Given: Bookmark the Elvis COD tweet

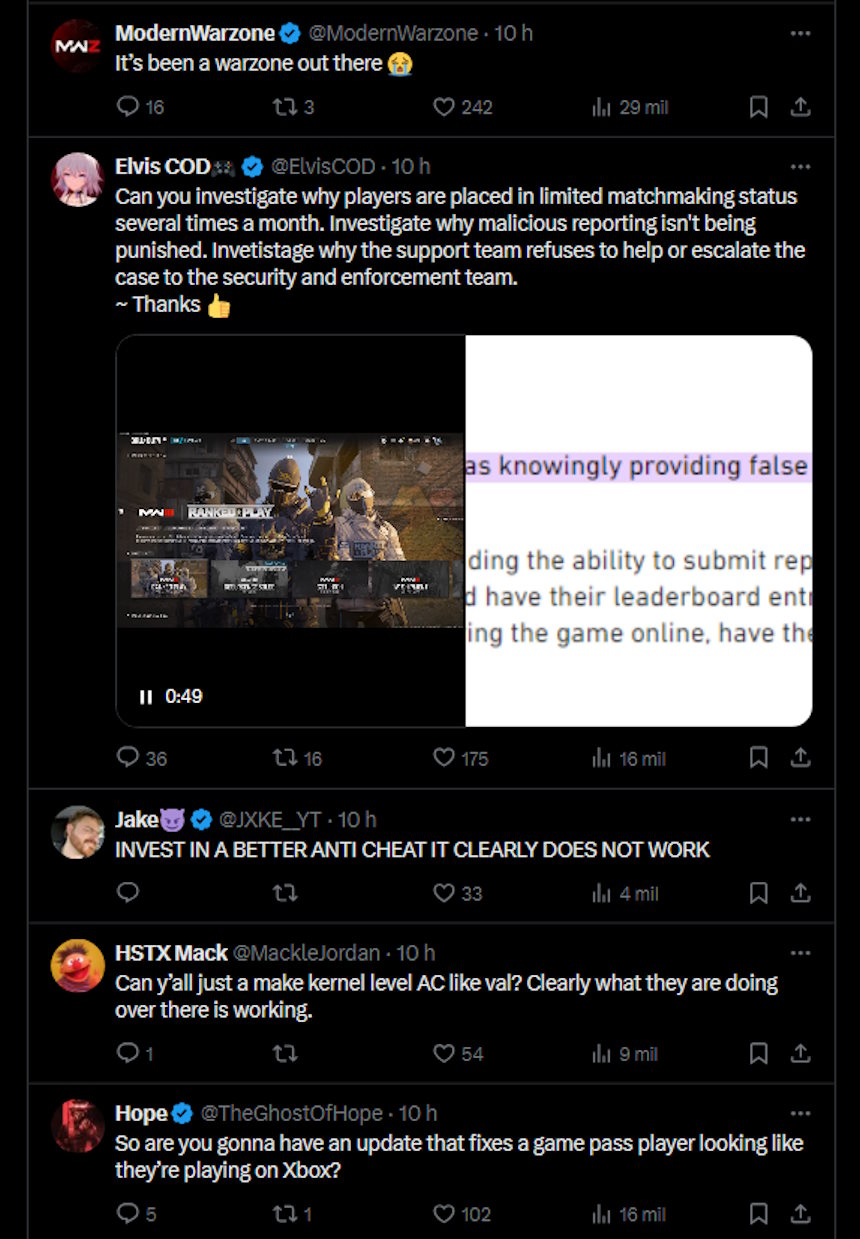Looking at the screenshot, I should (x=759, y=758).
